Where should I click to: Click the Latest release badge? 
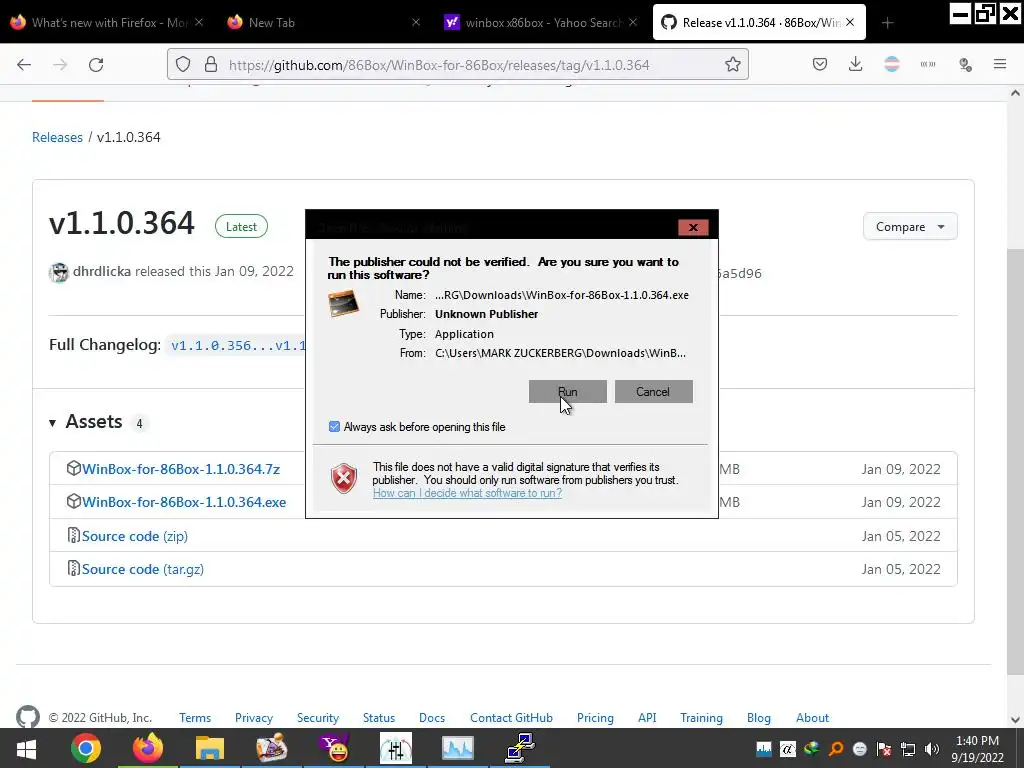(241, 227)
